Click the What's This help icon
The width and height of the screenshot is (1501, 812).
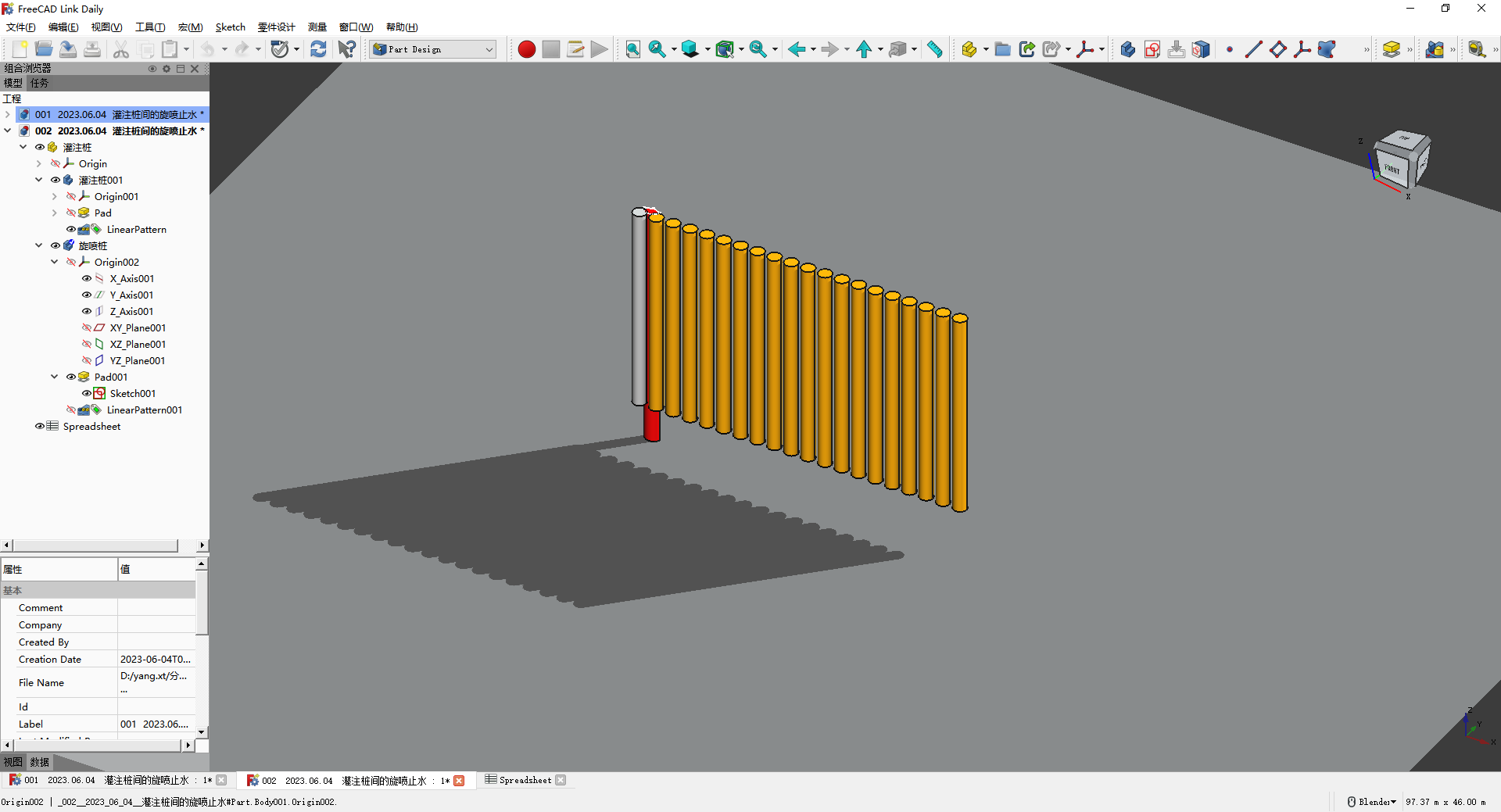click(346, 49)
